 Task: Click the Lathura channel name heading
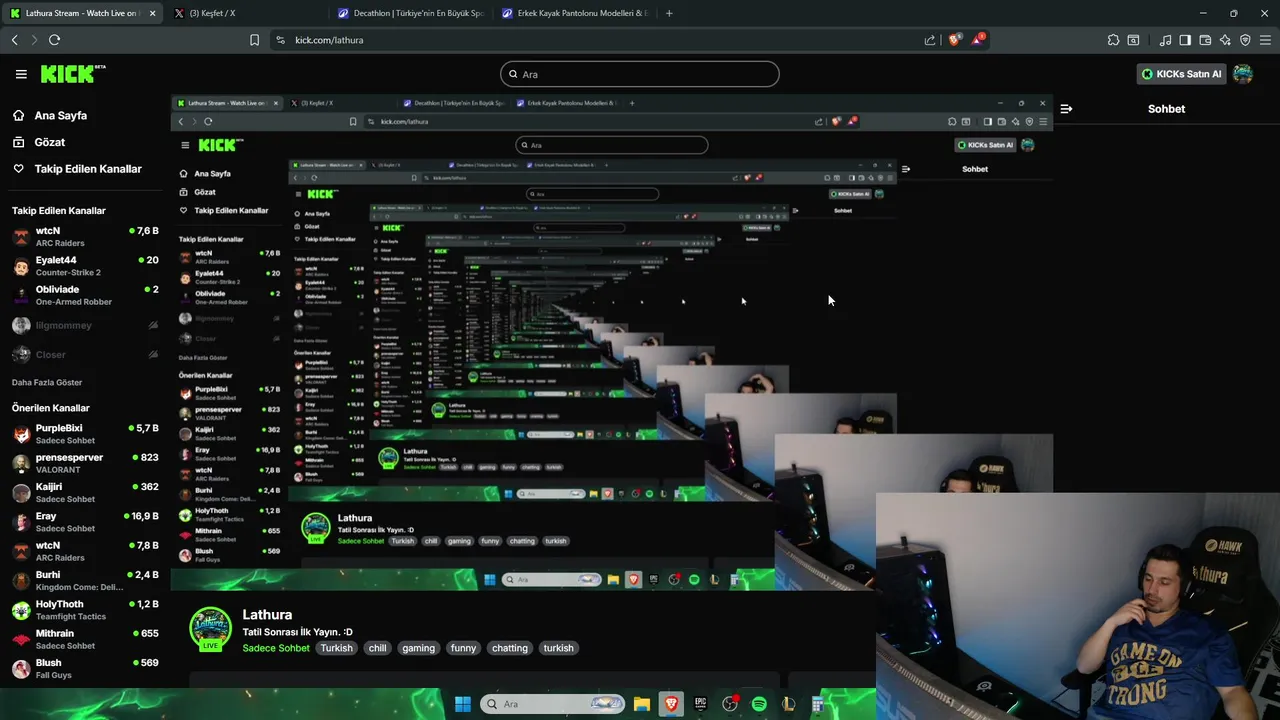pos(267,615)
